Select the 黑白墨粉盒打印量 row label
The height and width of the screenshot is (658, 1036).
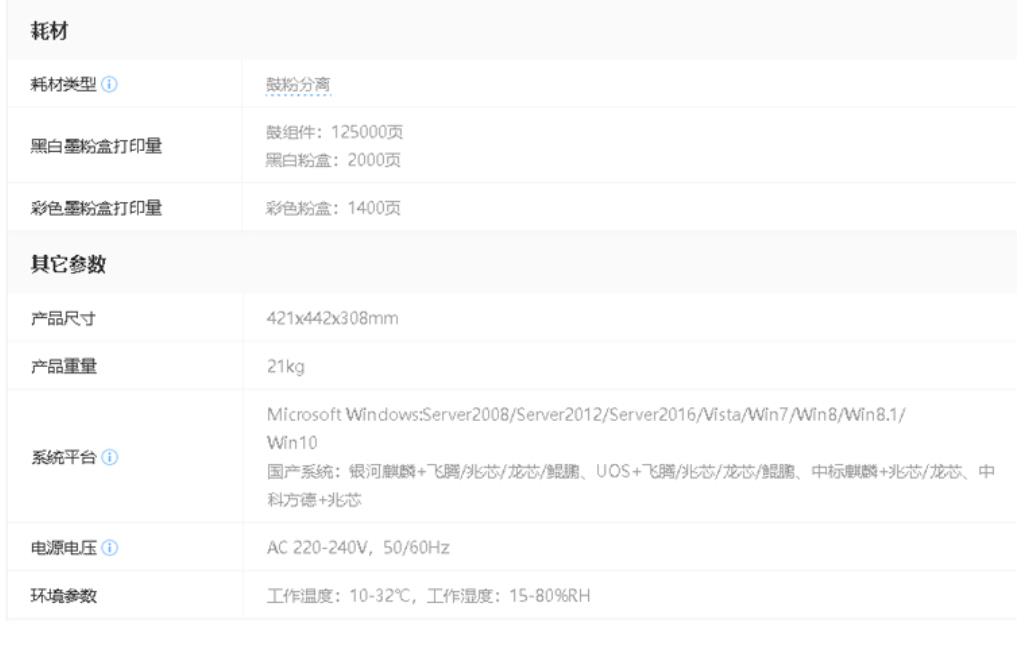pyautogui.click(x=97, y=146)
